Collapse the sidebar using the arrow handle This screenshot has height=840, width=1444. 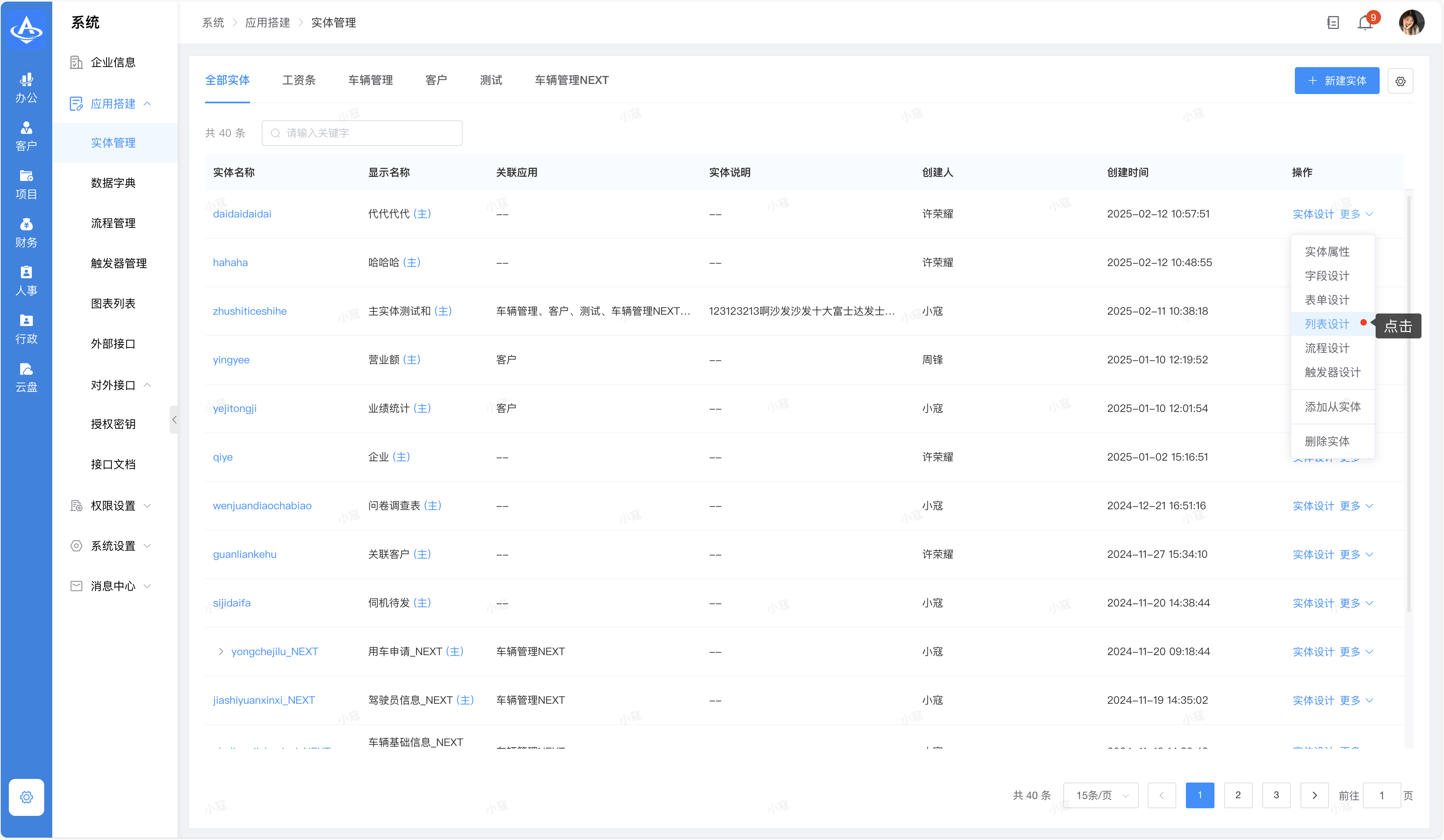coord(174,420)
